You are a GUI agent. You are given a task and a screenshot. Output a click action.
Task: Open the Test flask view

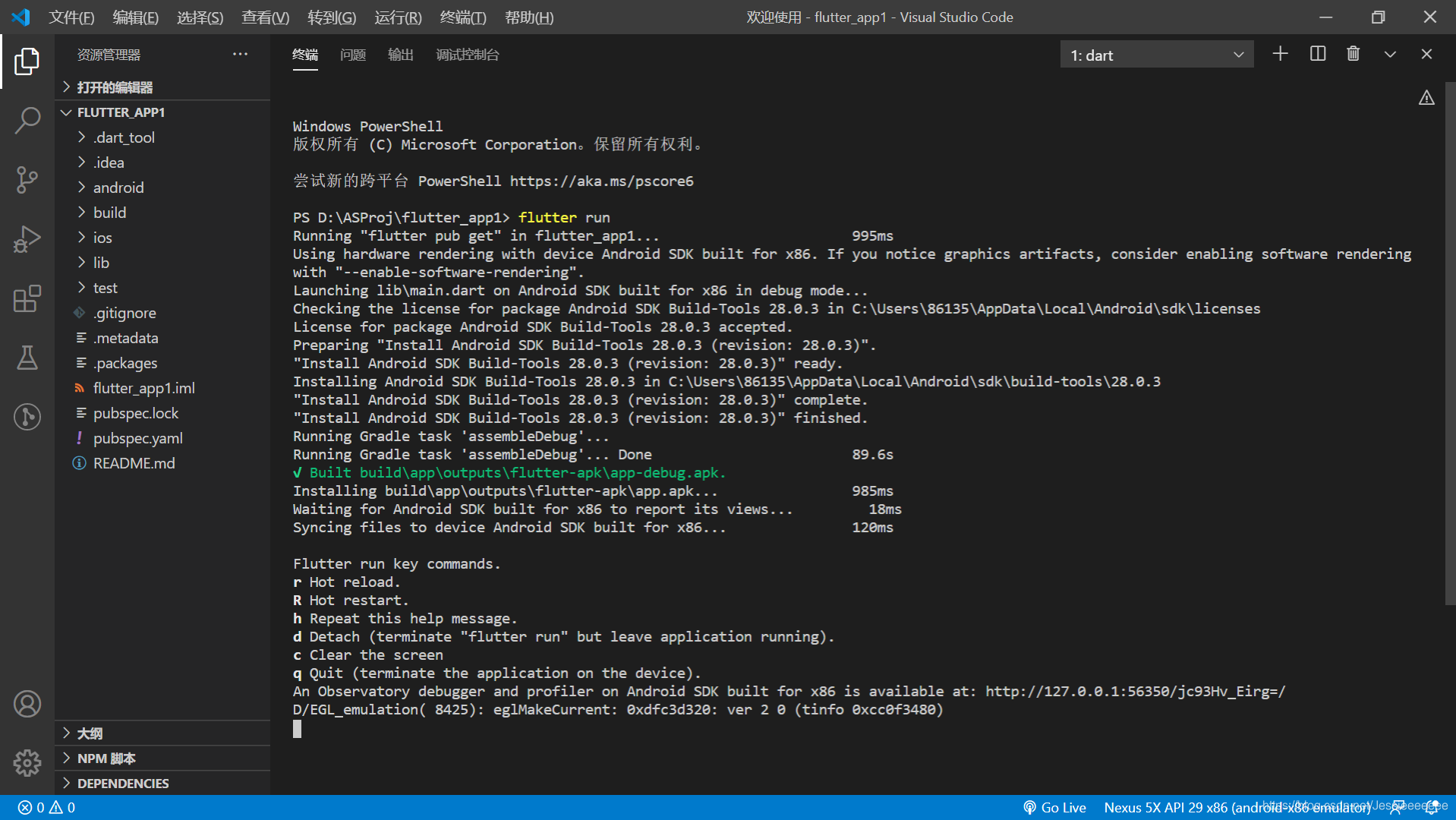pos(27,358)
